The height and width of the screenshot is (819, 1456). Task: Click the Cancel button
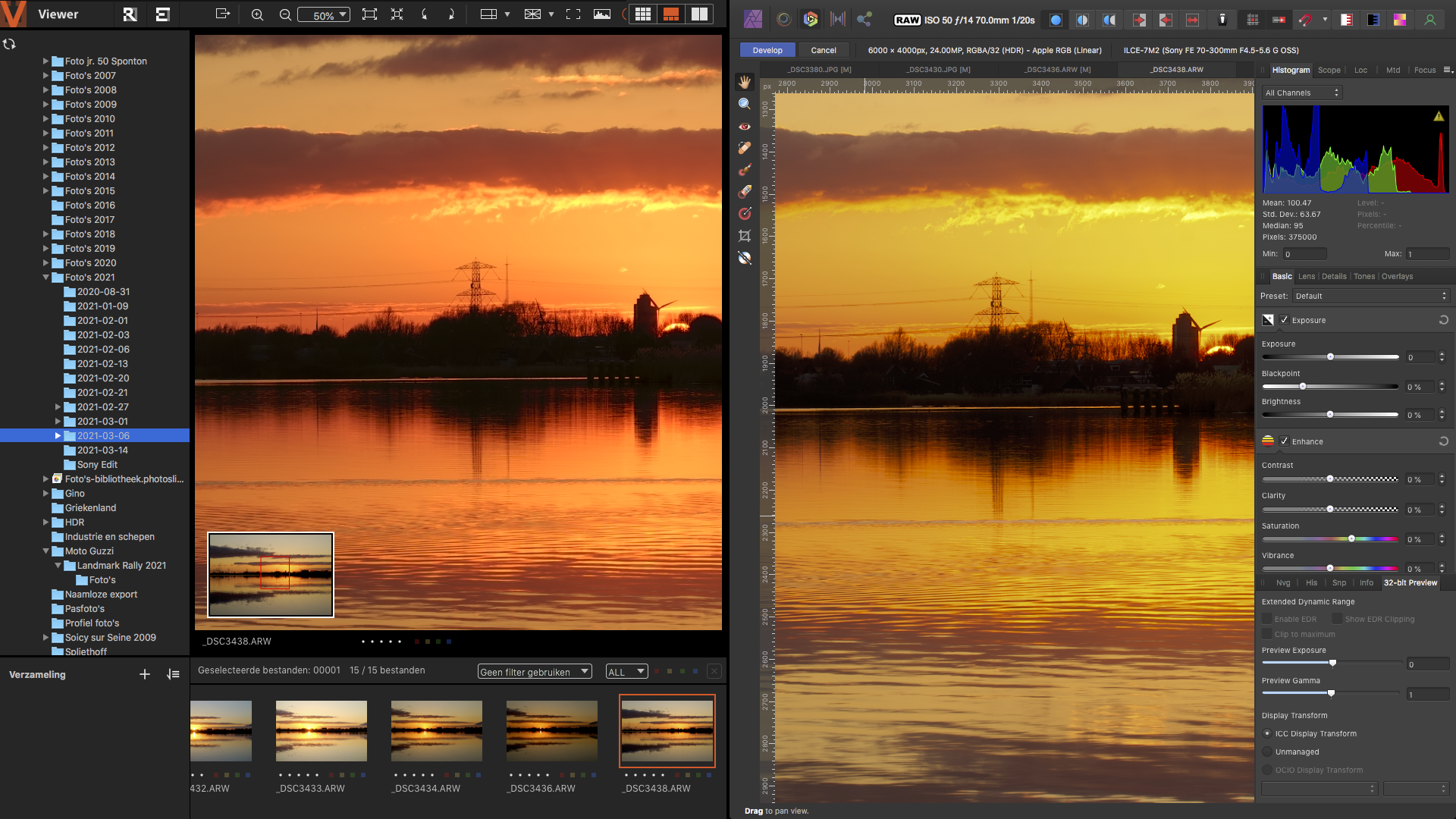[824, 50]
